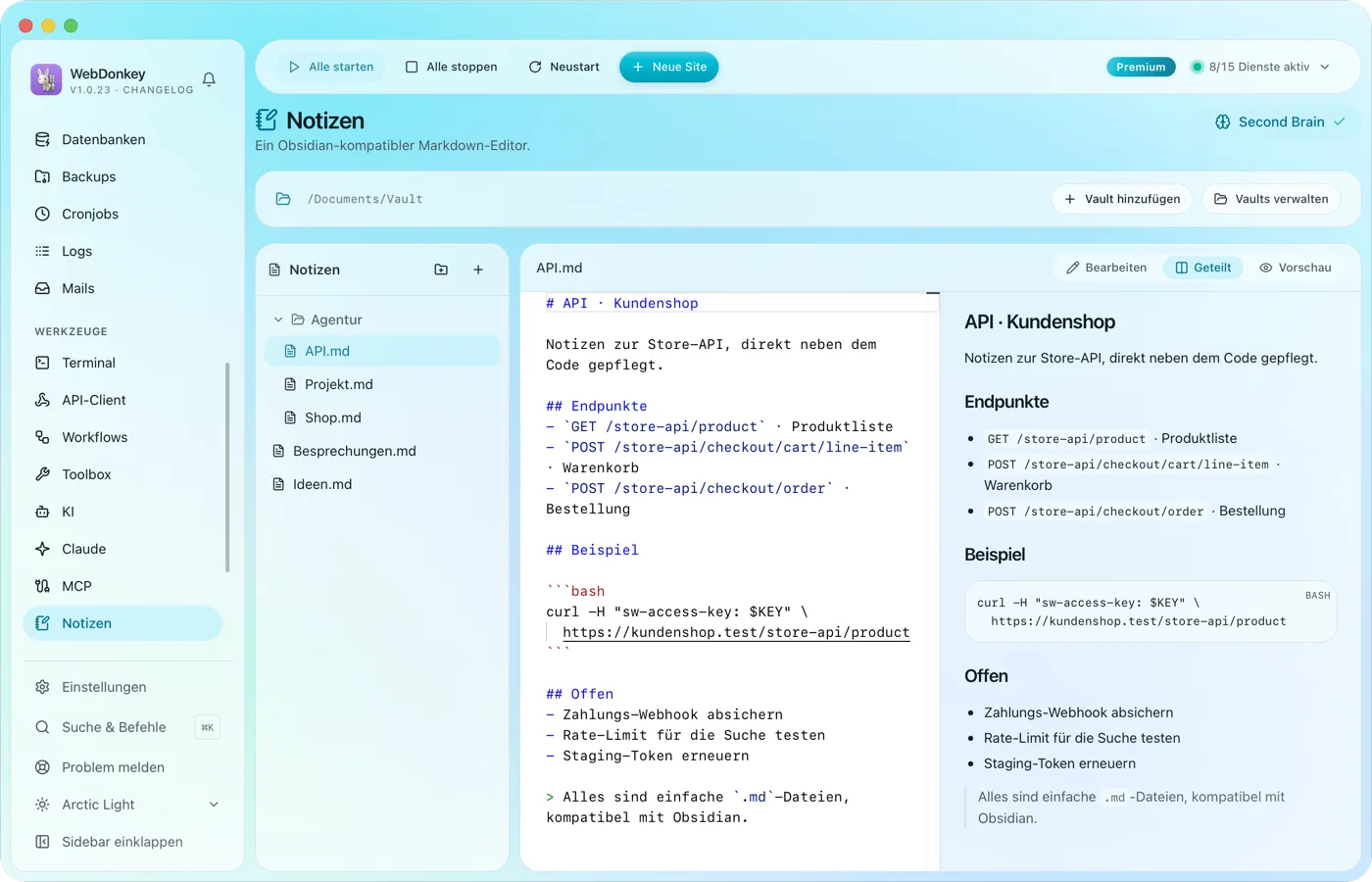
Task: Open the MCP tool
Action: (x=122, y=586)
